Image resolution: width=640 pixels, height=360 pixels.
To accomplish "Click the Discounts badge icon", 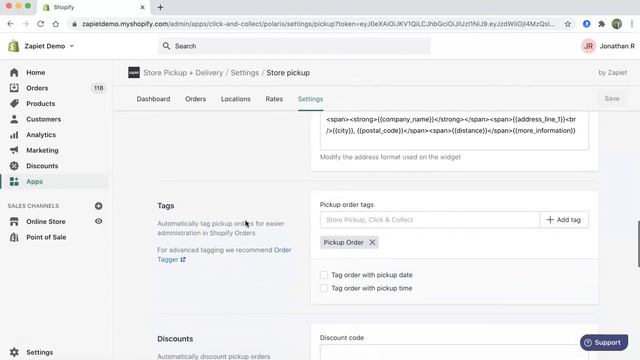I will coord(14,166).
